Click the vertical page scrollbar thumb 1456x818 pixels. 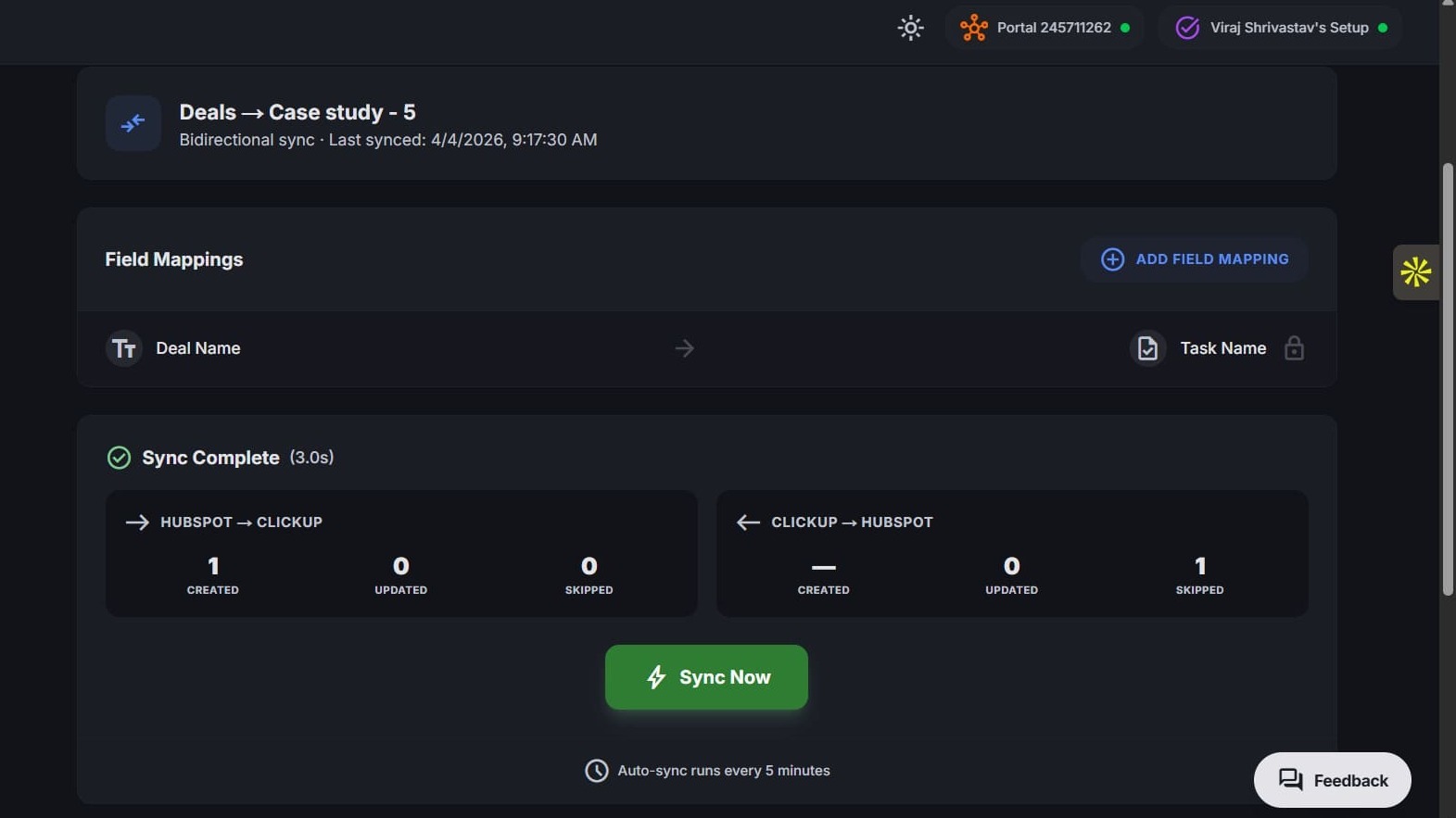1448,380
